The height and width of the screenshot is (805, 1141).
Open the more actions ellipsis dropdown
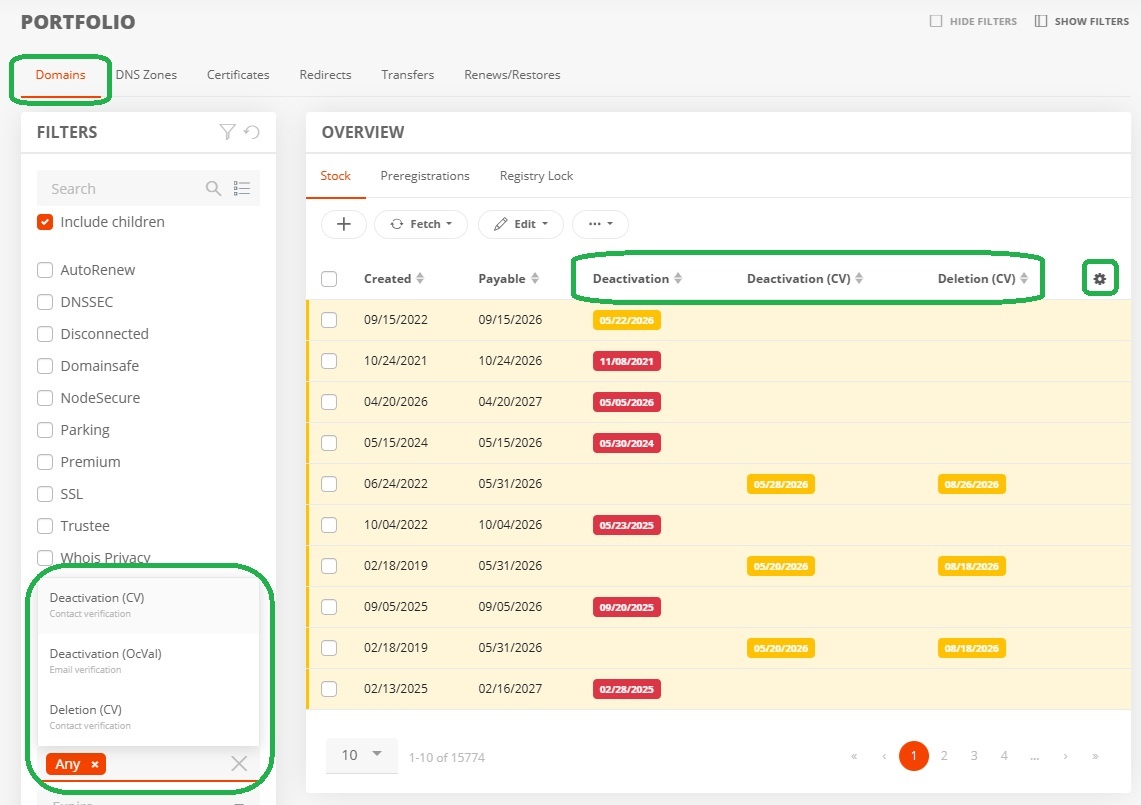point(600,224)
